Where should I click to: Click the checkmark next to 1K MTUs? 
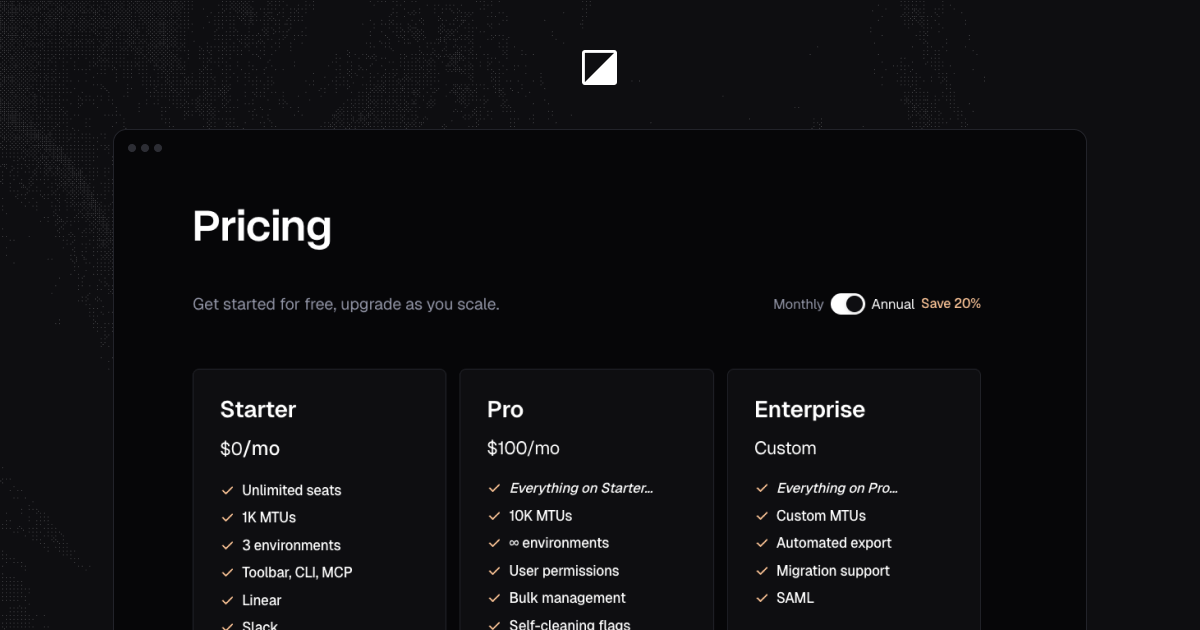[x=227, y=517]
